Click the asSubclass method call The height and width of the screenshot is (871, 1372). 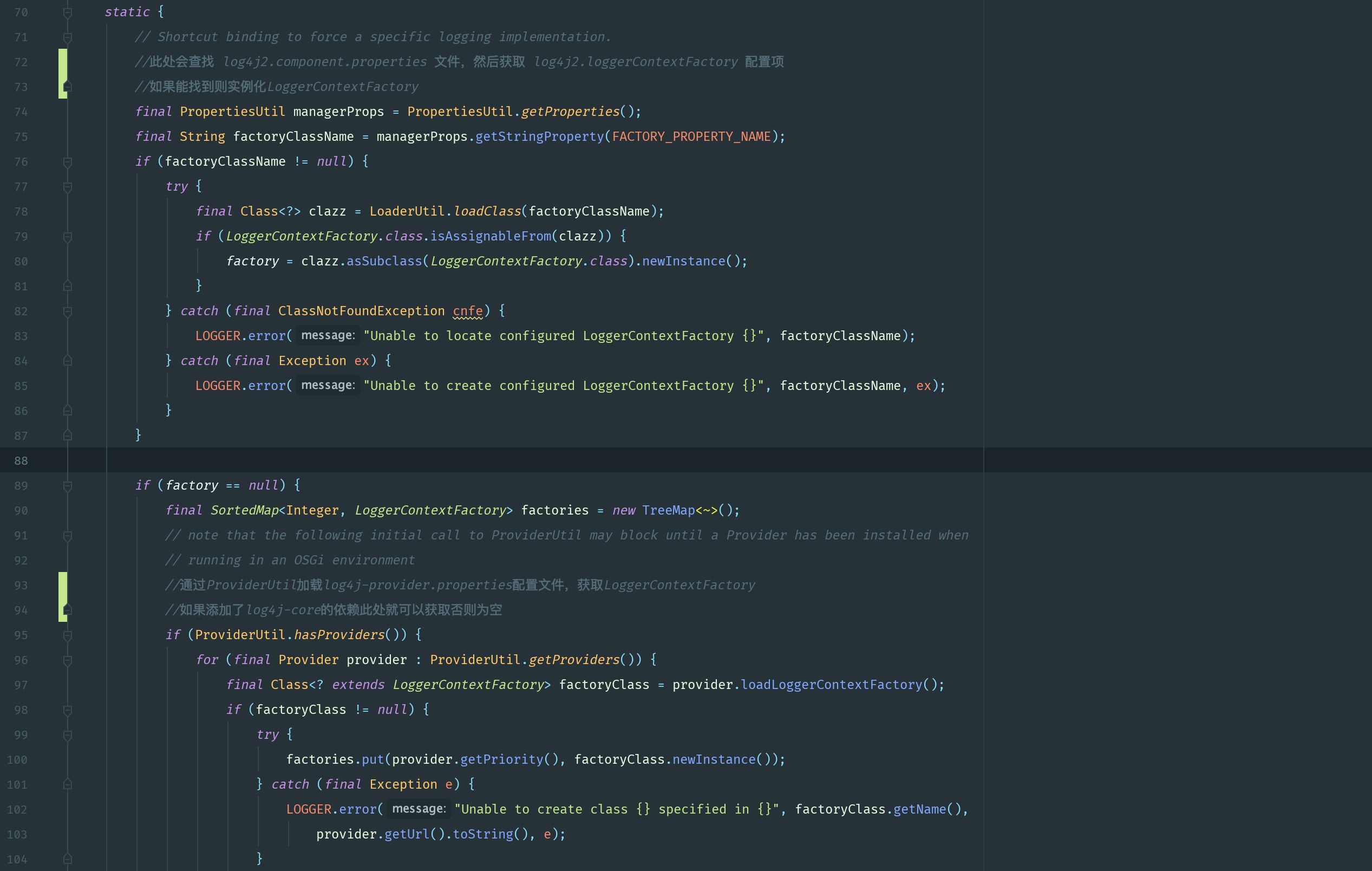[384, 261]
